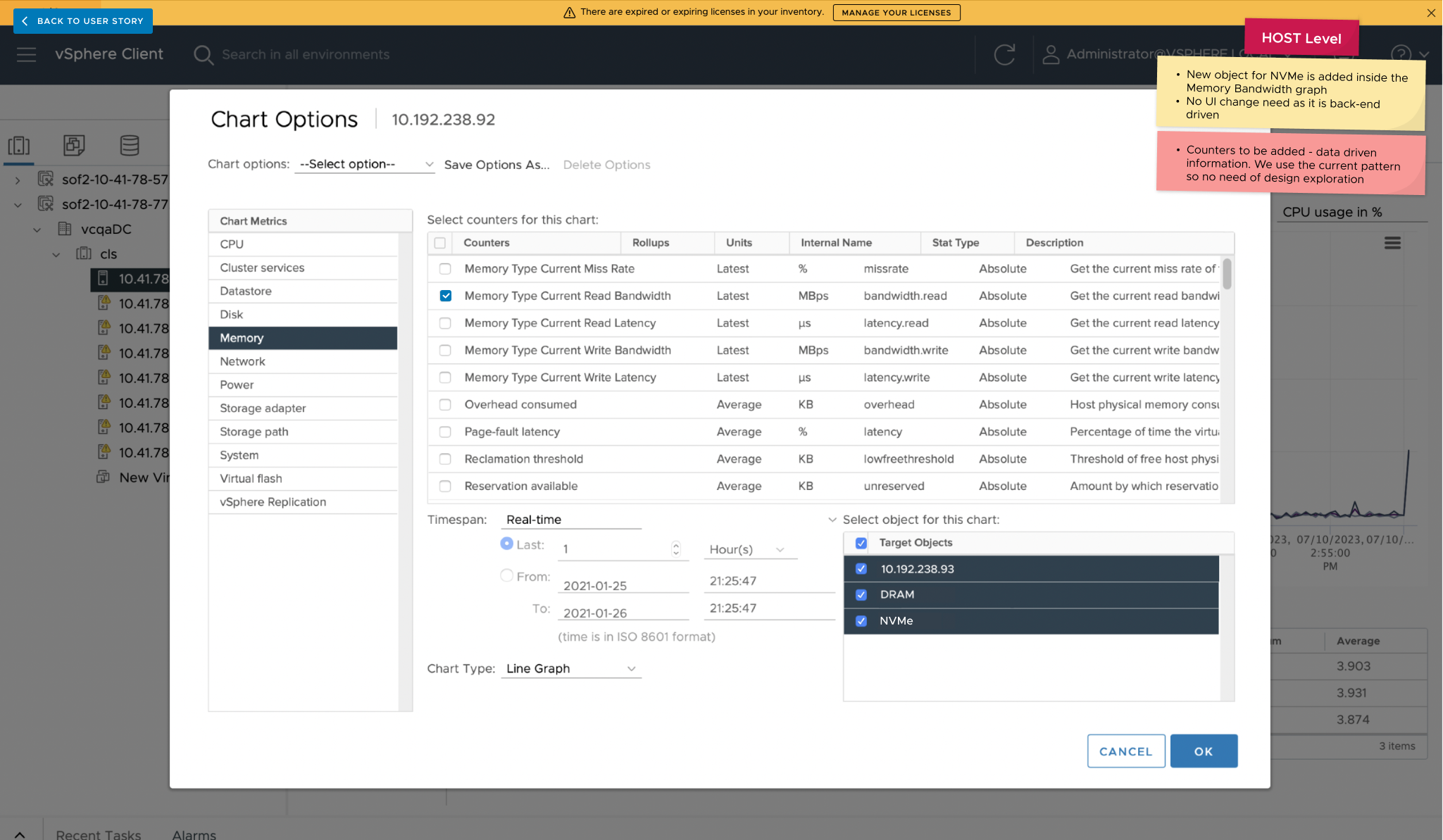Click the counters table vertical scrollbar

click(1227, 275)
